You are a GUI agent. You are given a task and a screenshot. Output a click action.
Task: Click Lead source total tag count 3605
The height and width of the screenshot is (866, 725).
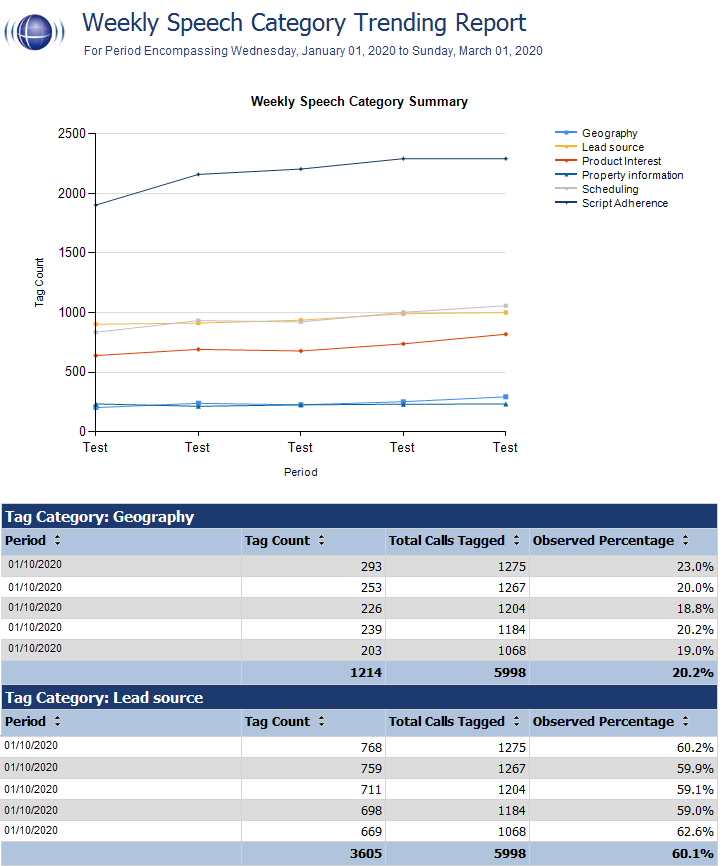[366, 854]
